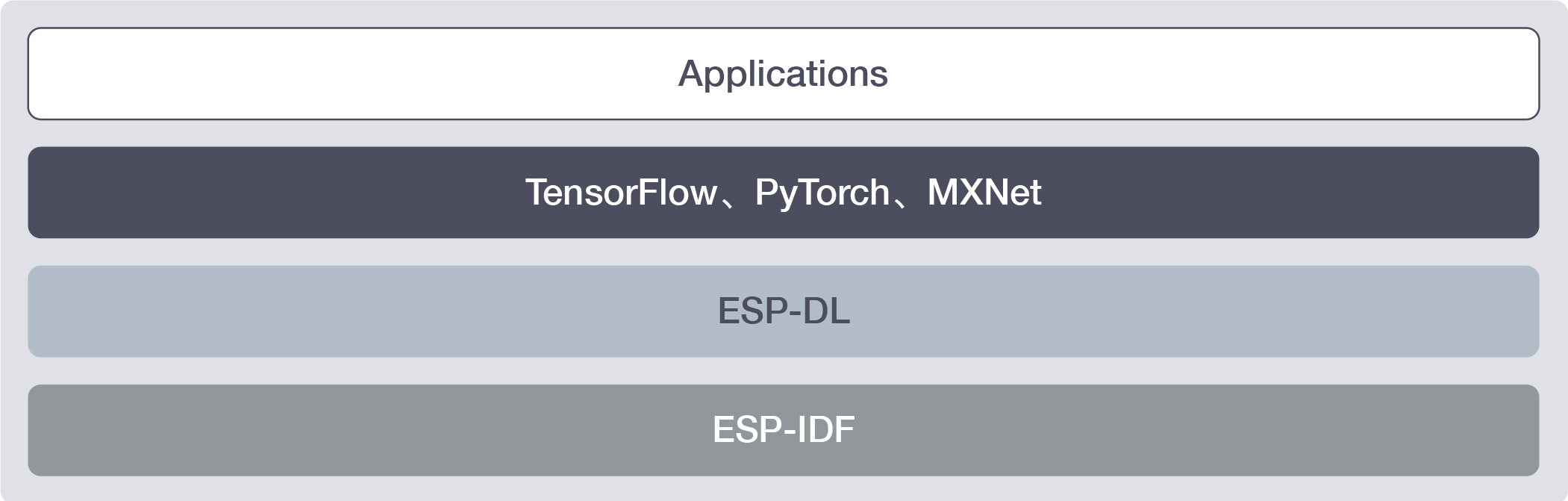Click gap between Applications and frameworks layers

(784, 133)
